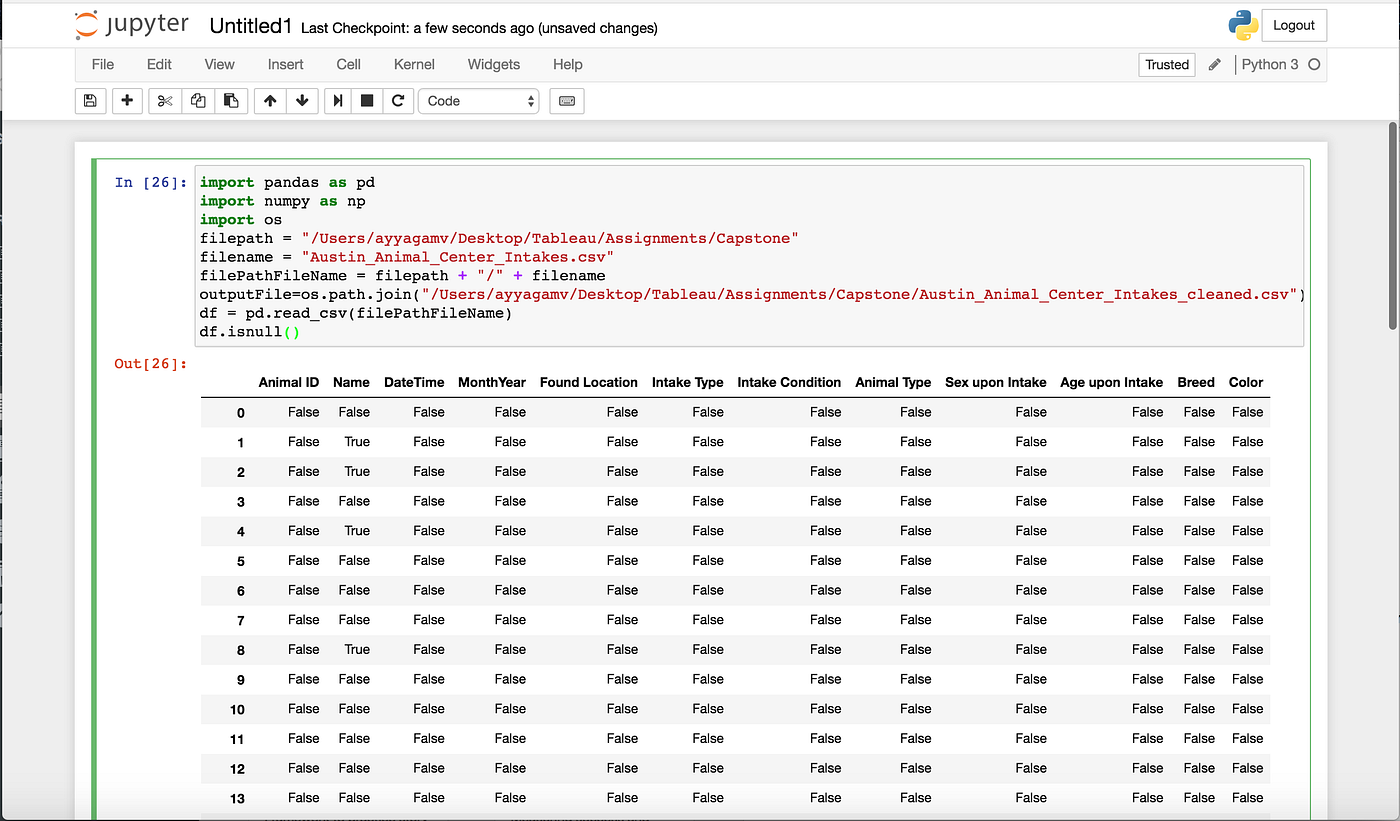Image resolution: width=1400 pixels, height=821 pixels.
Task: Click the Logout button
Action: pos(1294,24)
